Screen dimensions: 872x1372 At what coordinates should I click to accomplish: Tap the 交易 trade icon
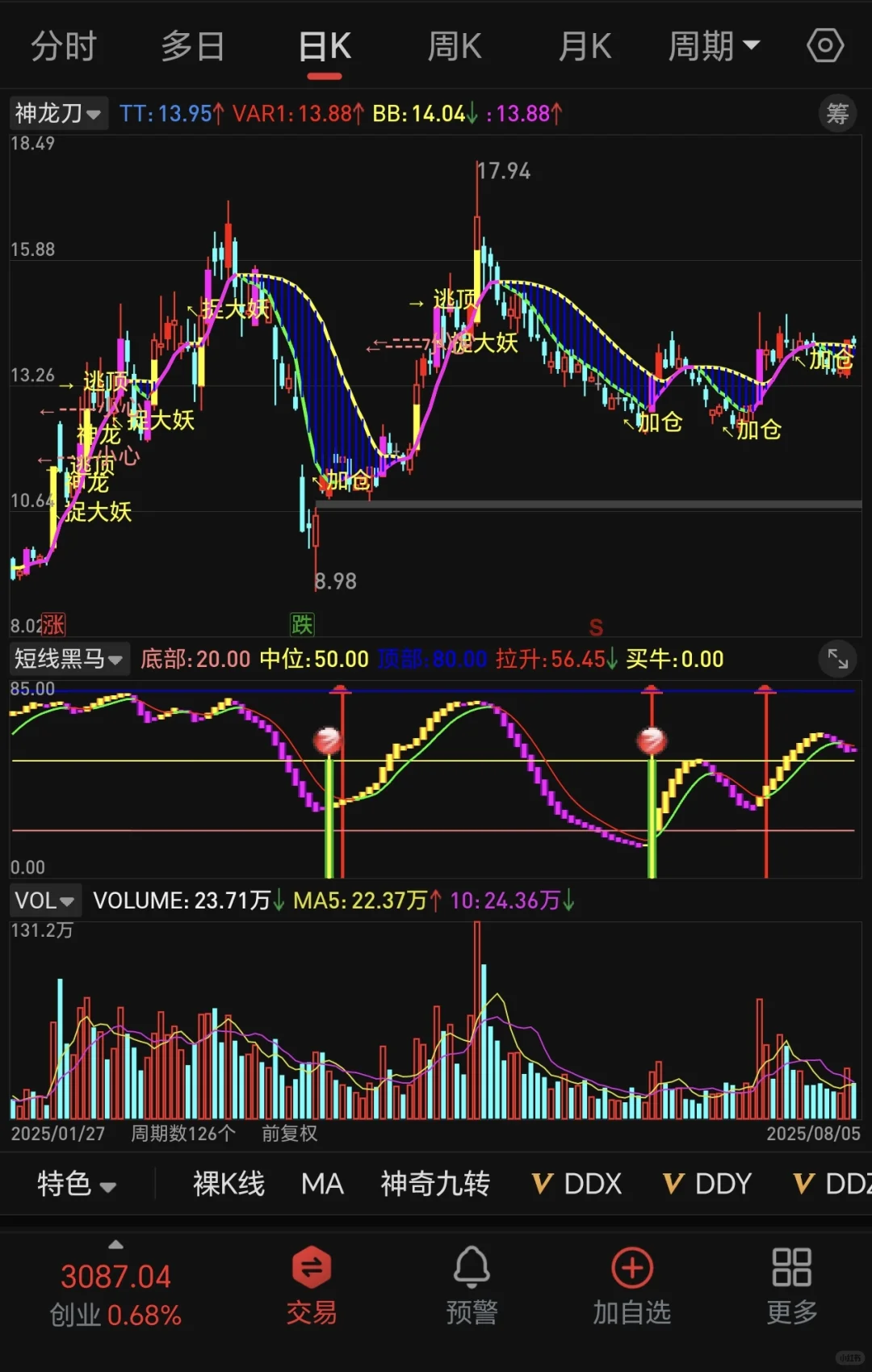coord(312,1284)
